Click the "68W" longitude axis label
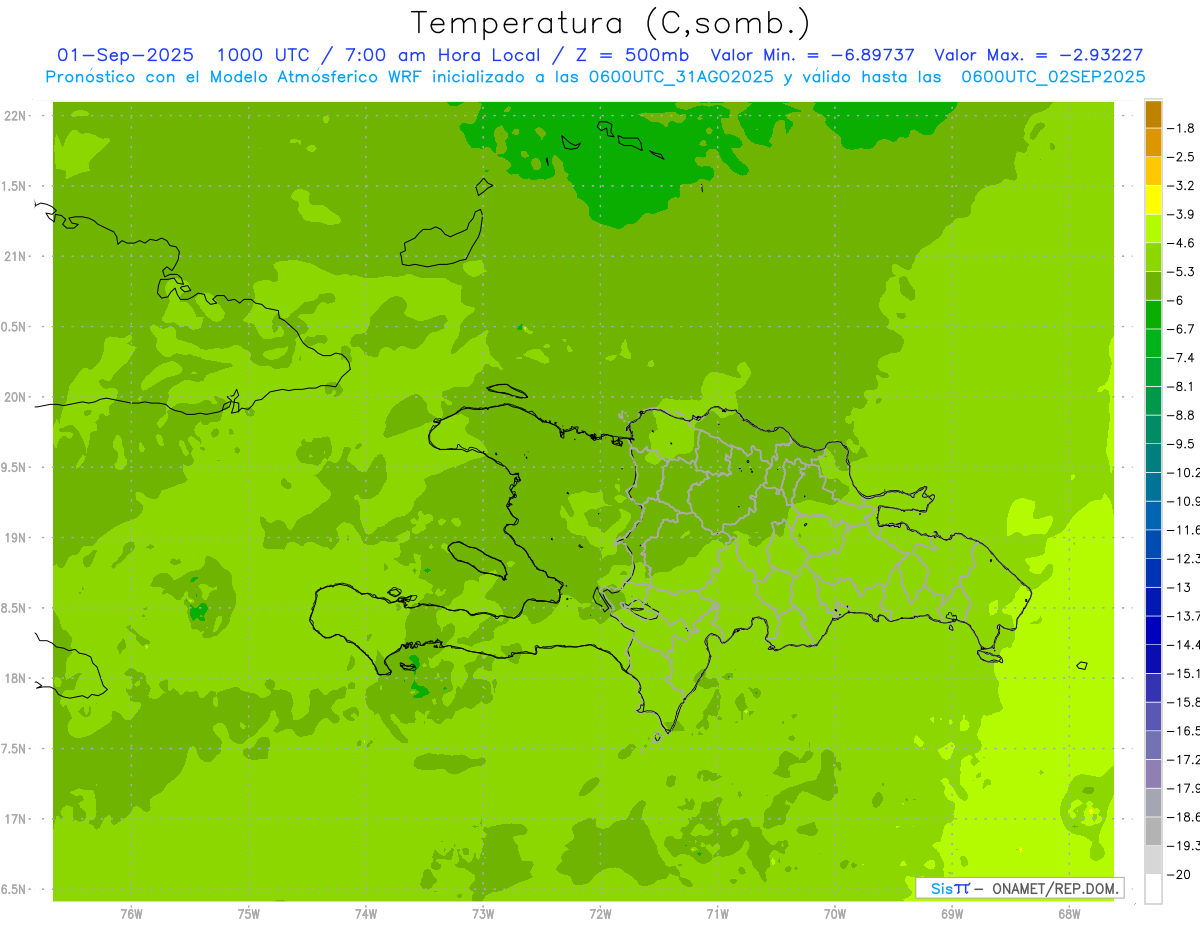 point(1069,914)
